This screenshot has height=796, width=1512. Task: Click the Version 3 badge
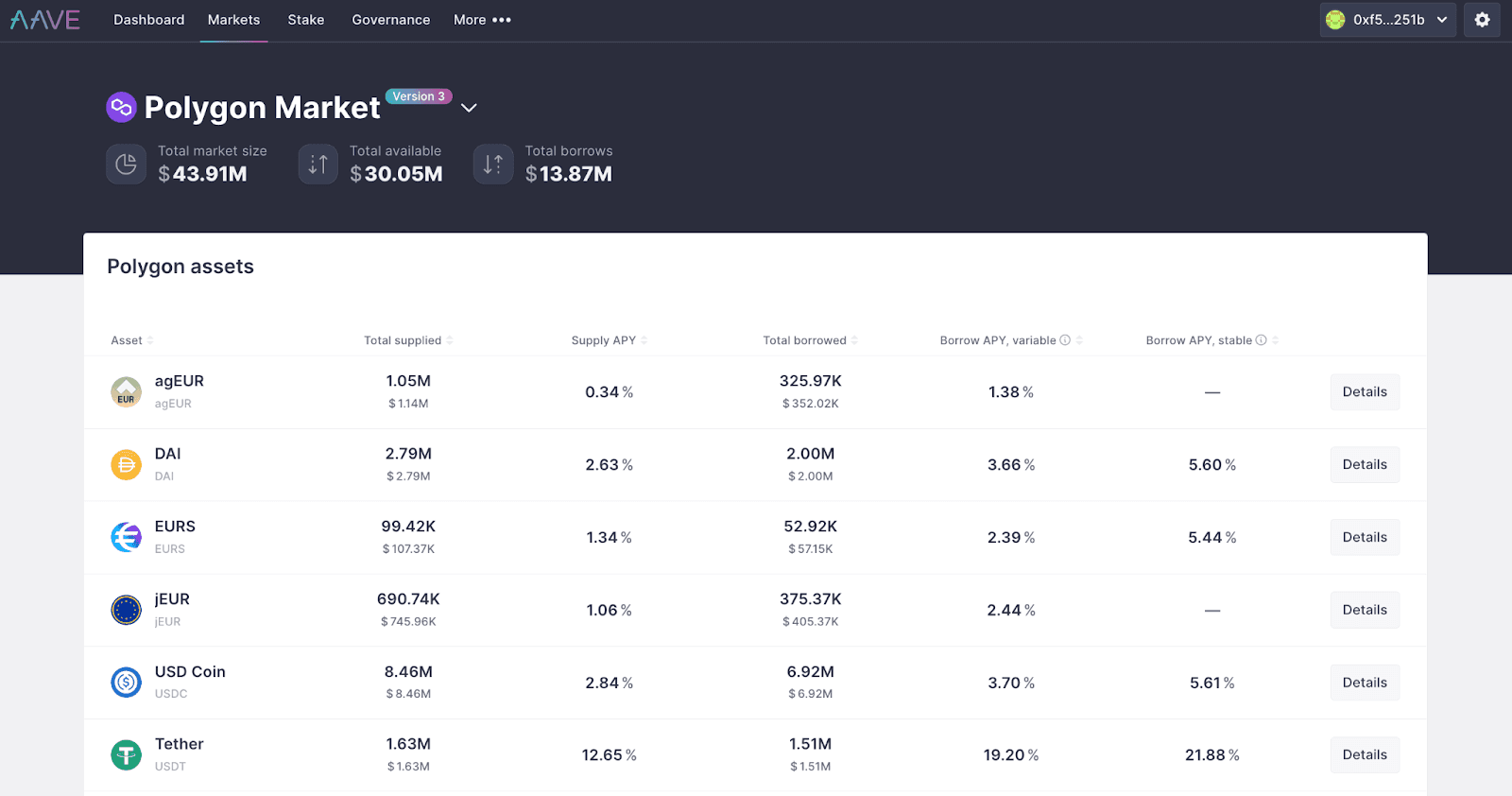[419, 96]
